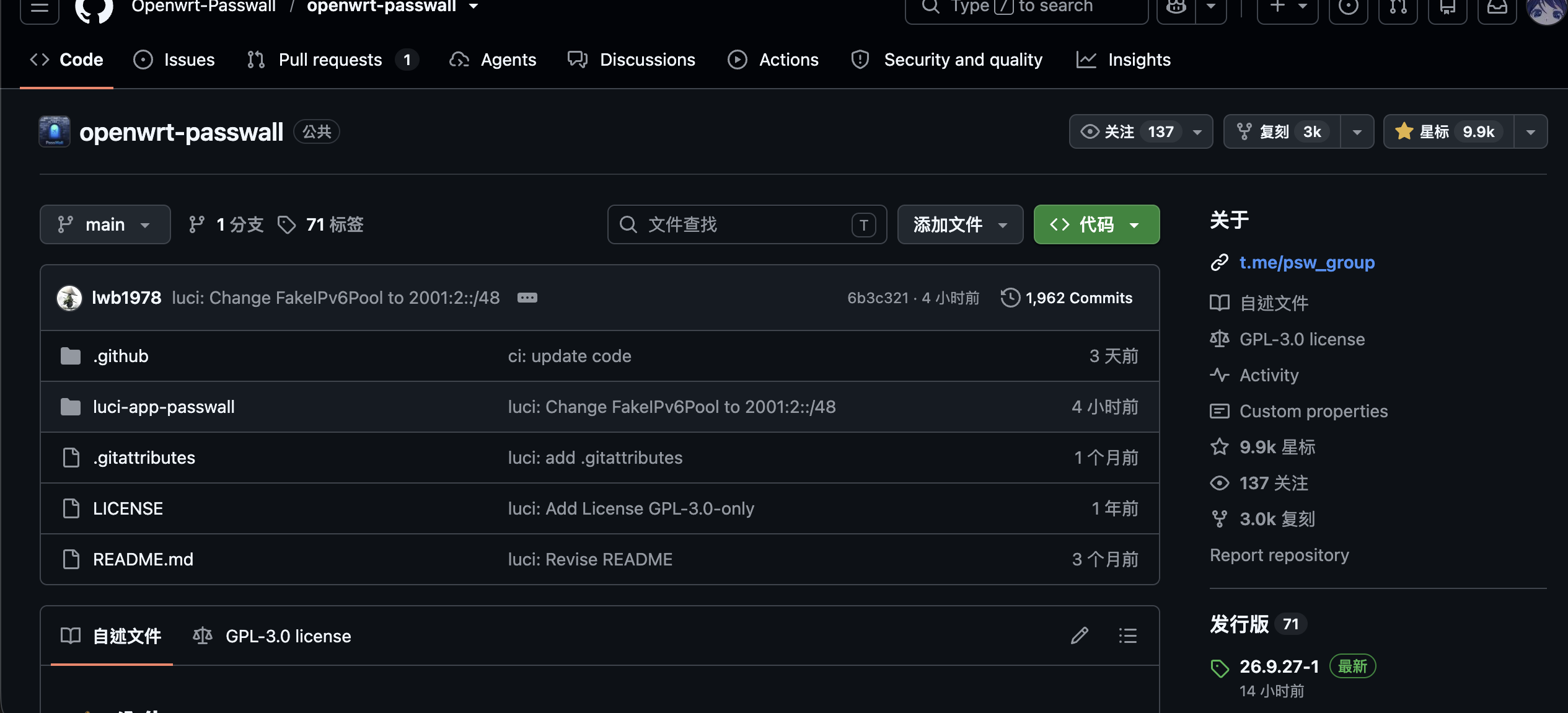
Task: Go to the GitHub homepage logo
Action: coord(94,9)
